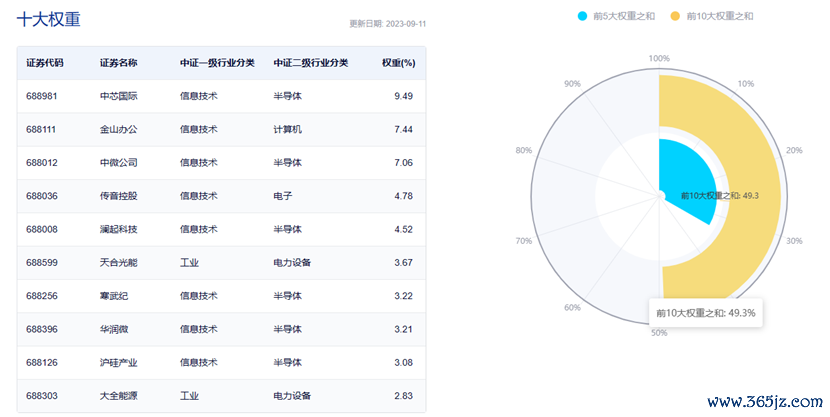Screen dimensions: 830x417
Task: Click the weight value 4.78
Action: tap(403, 196)
